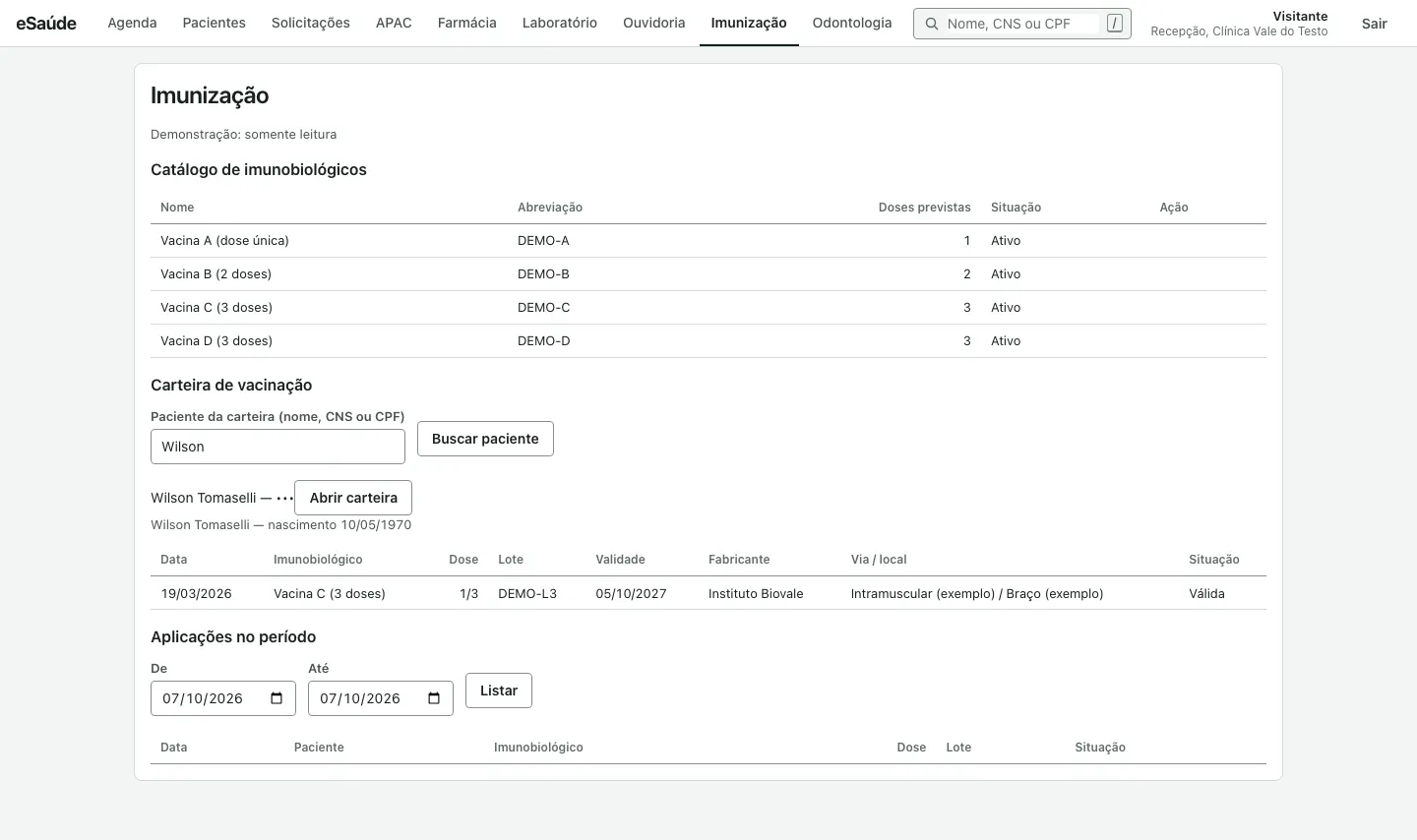Click the 19/03/2026 date in the carteira table

196,594
